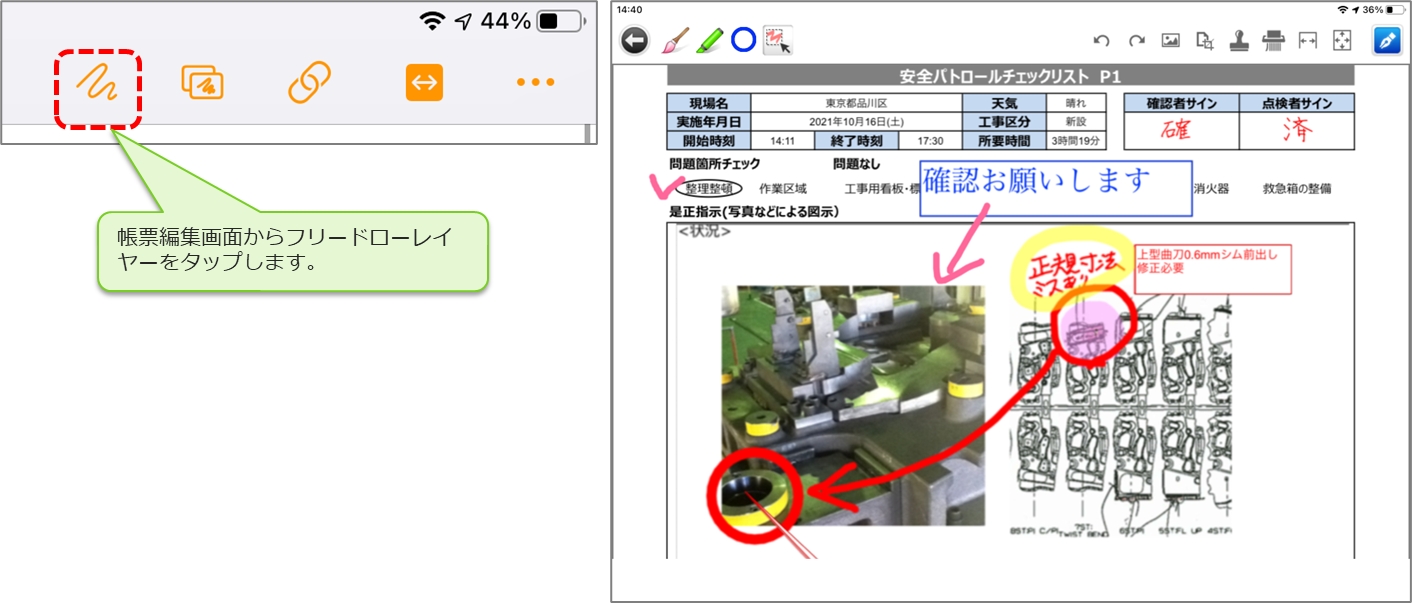Toggle the 消火器 check item
The height and width of the screenshot is (603, 1412).
point(1211,188)
